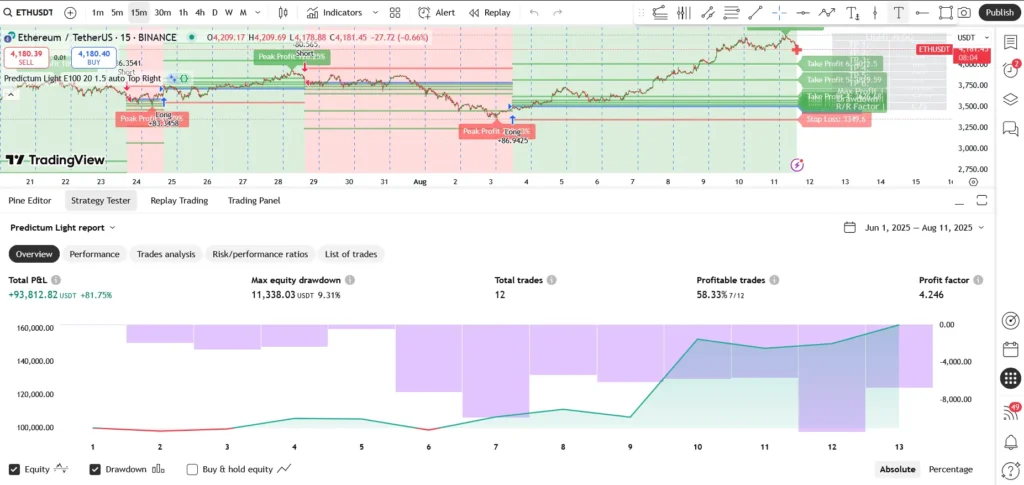Image resolution: width=1024 pixels, height=485 pixels.
Task: Click the 4,180.39 SELL button
Action: pos(25,57)
